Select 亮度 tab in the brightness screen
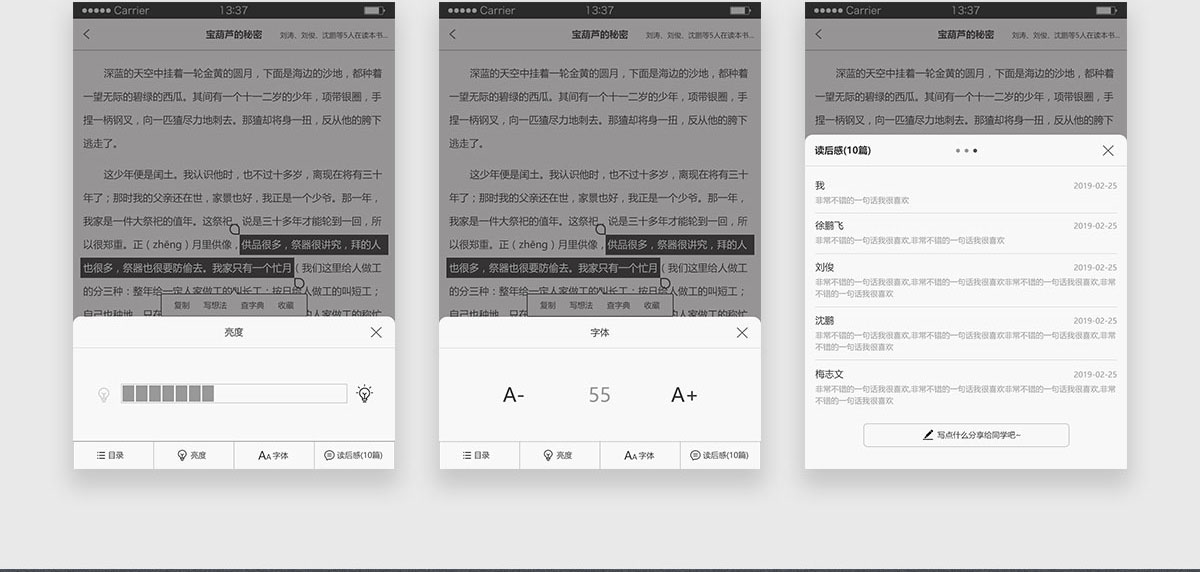This screenshot has height=572, width=1200. (x=193, y=455)
